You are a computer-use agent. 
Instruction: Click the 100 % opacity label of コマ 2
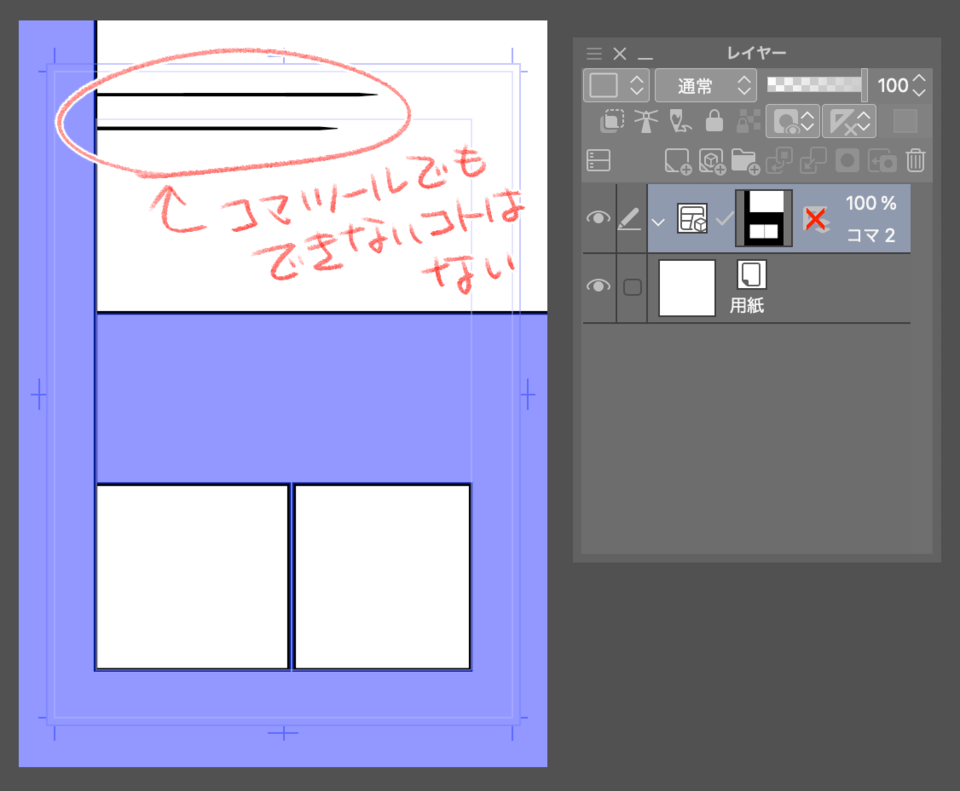(x=871, y=203)
